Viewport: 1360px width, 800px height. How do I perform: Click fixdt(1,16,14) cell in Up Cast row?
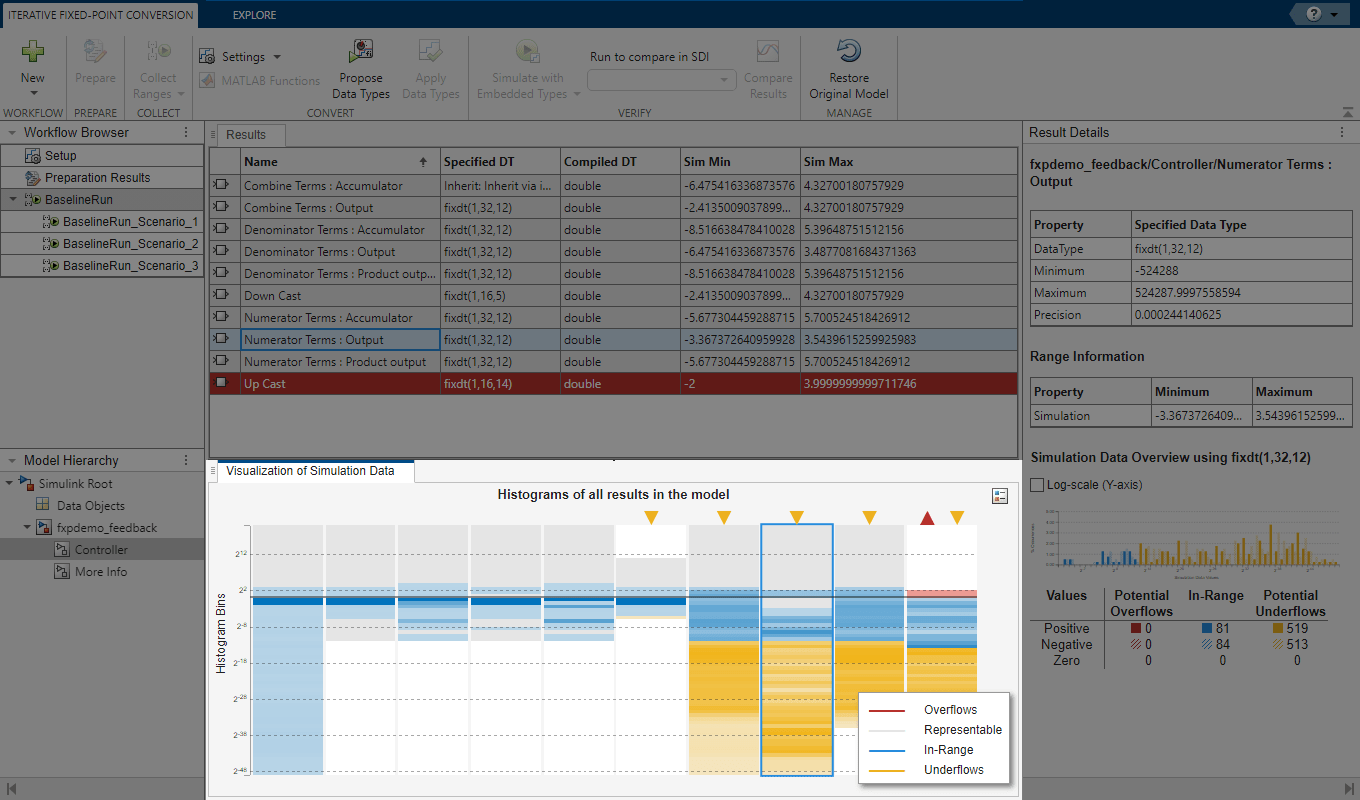click(x=500, y=384)
